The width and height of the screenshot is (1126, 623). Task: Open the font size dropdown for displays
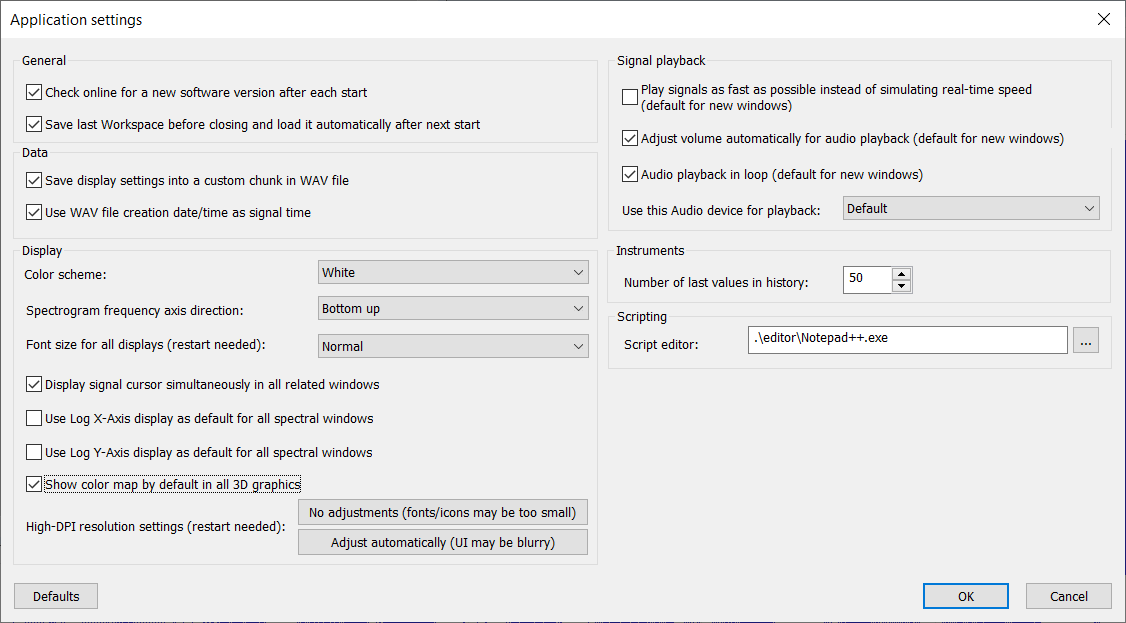tap(452, 345)
